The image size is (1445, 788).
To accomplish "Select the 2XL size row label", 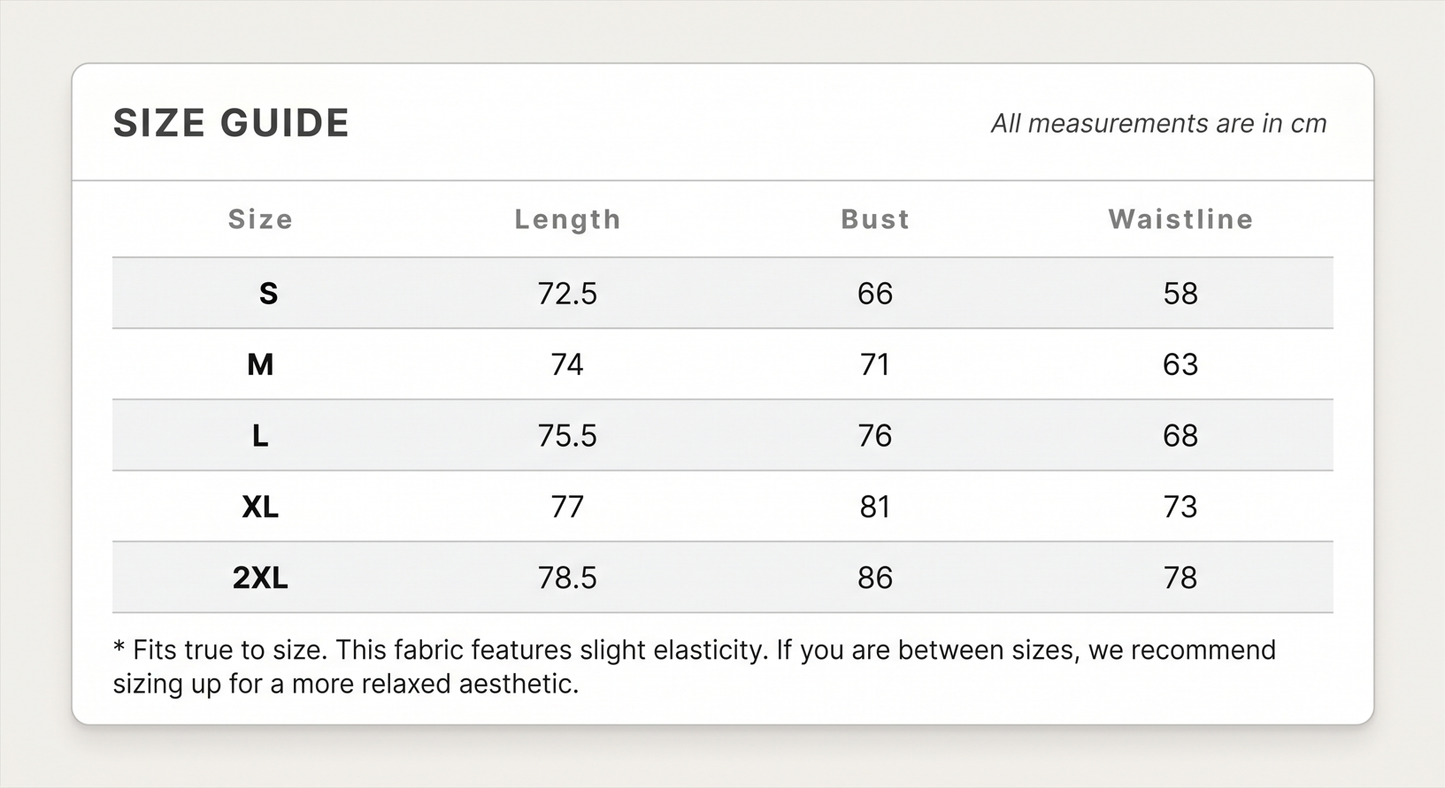I will (x=260, y=578).
